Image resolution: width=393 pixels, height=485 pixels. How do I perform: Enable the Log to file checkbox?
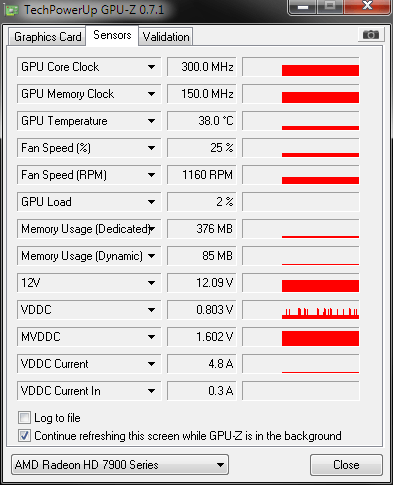point(24,418)
